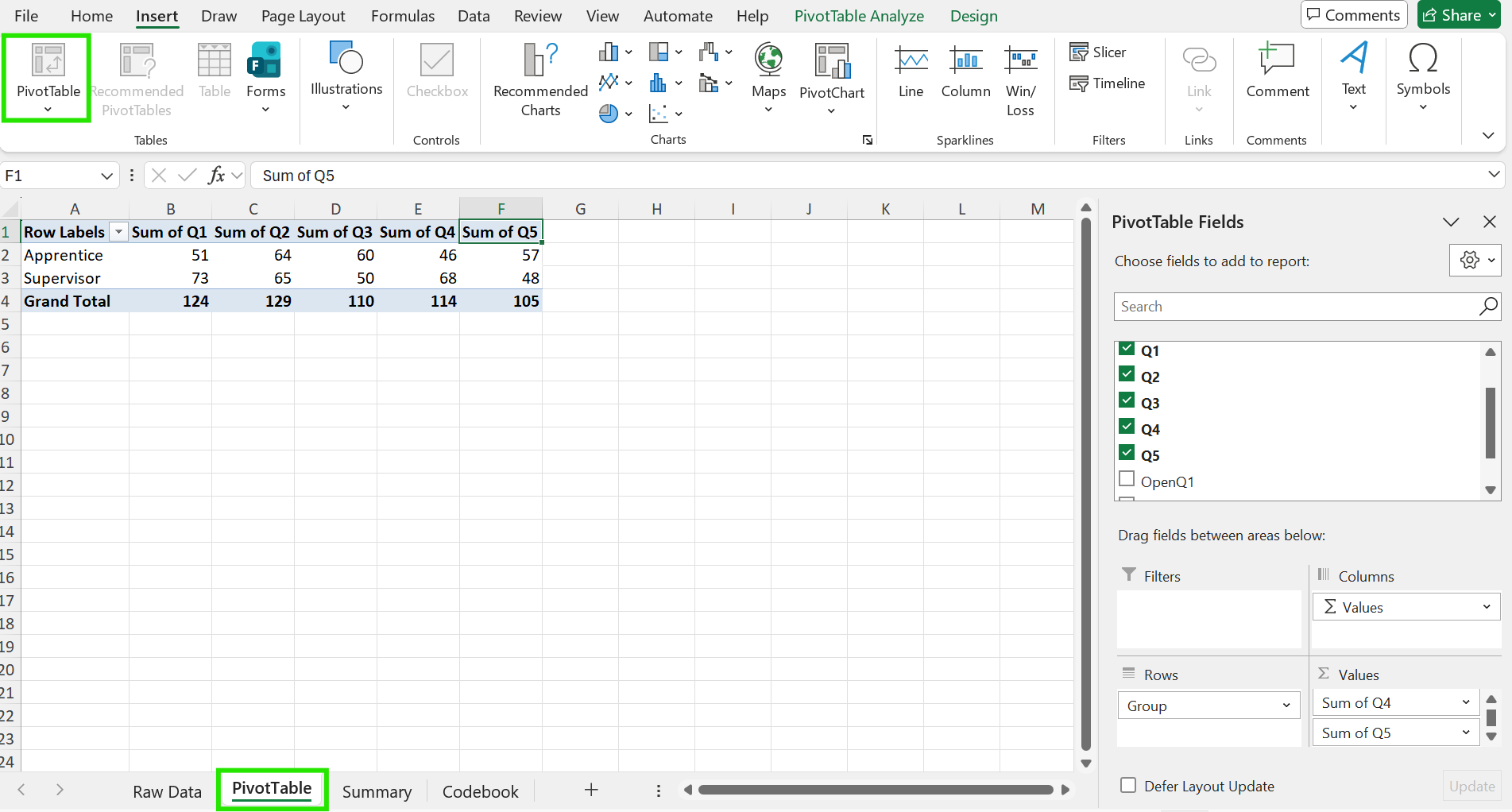Add a new sheet with plus button
The width and height of the screenshot is (1512, 812).
tap(590, 790)
